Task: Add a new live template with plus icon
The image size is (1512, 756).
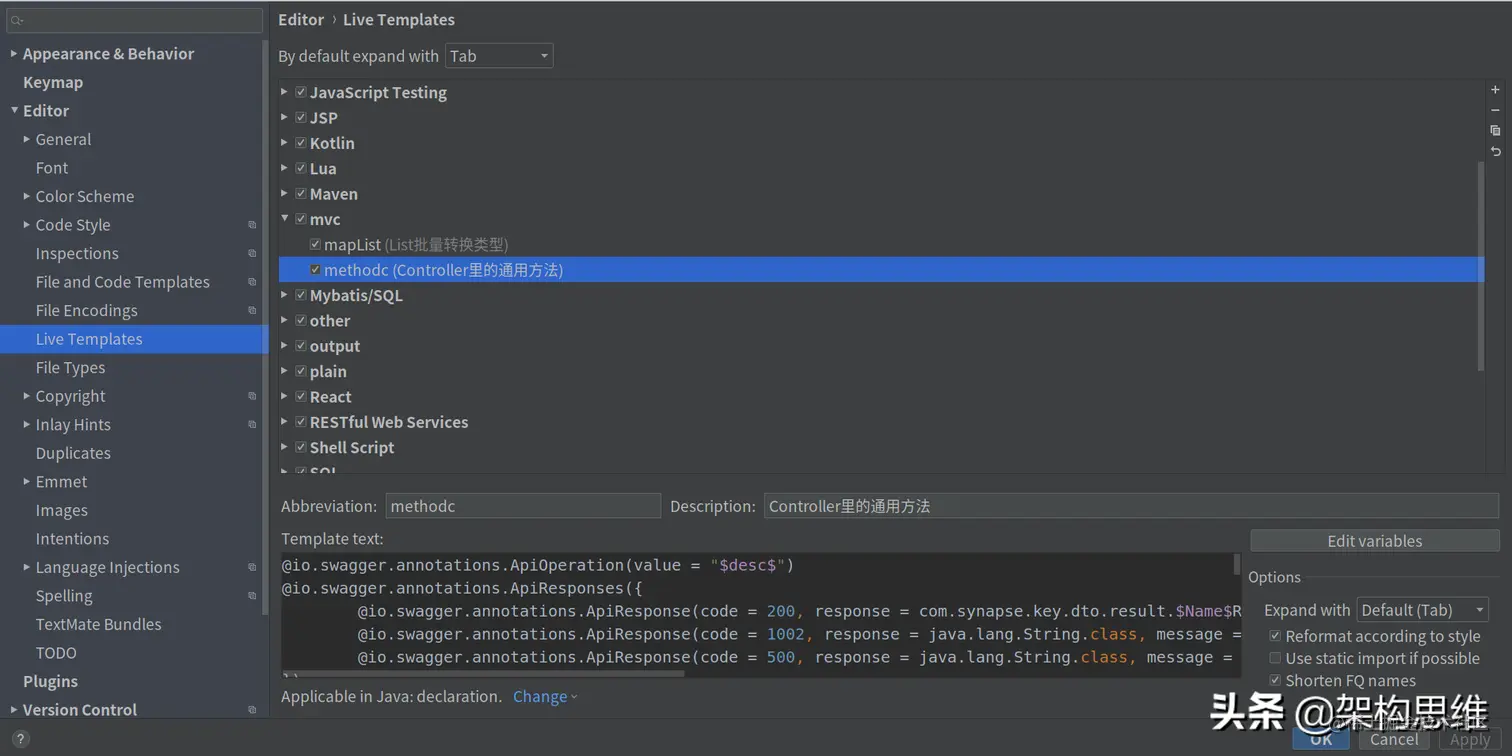Action: 1495,90
